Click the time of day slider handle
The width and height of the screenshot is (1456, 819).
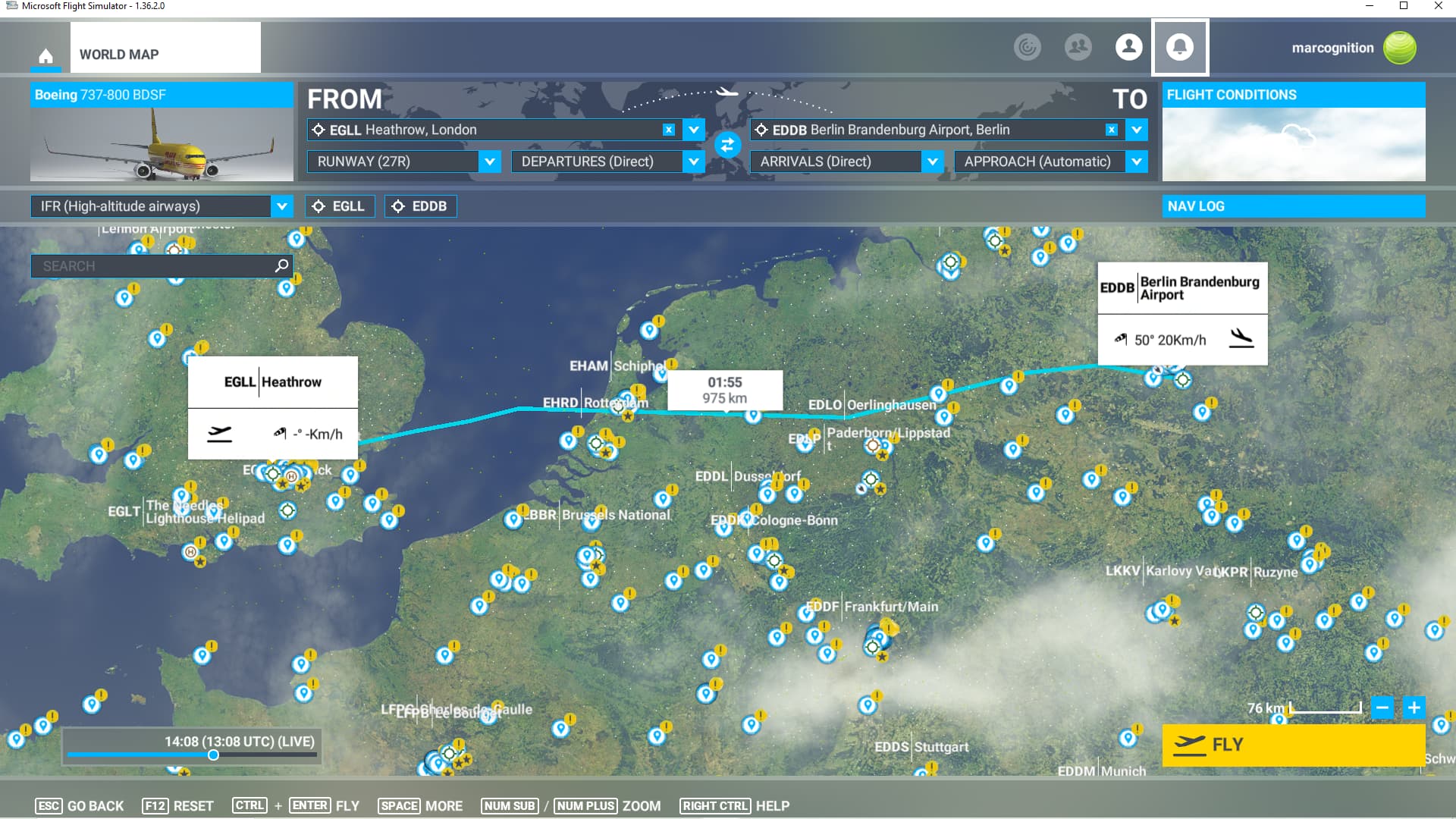click(x=213, y=755)
